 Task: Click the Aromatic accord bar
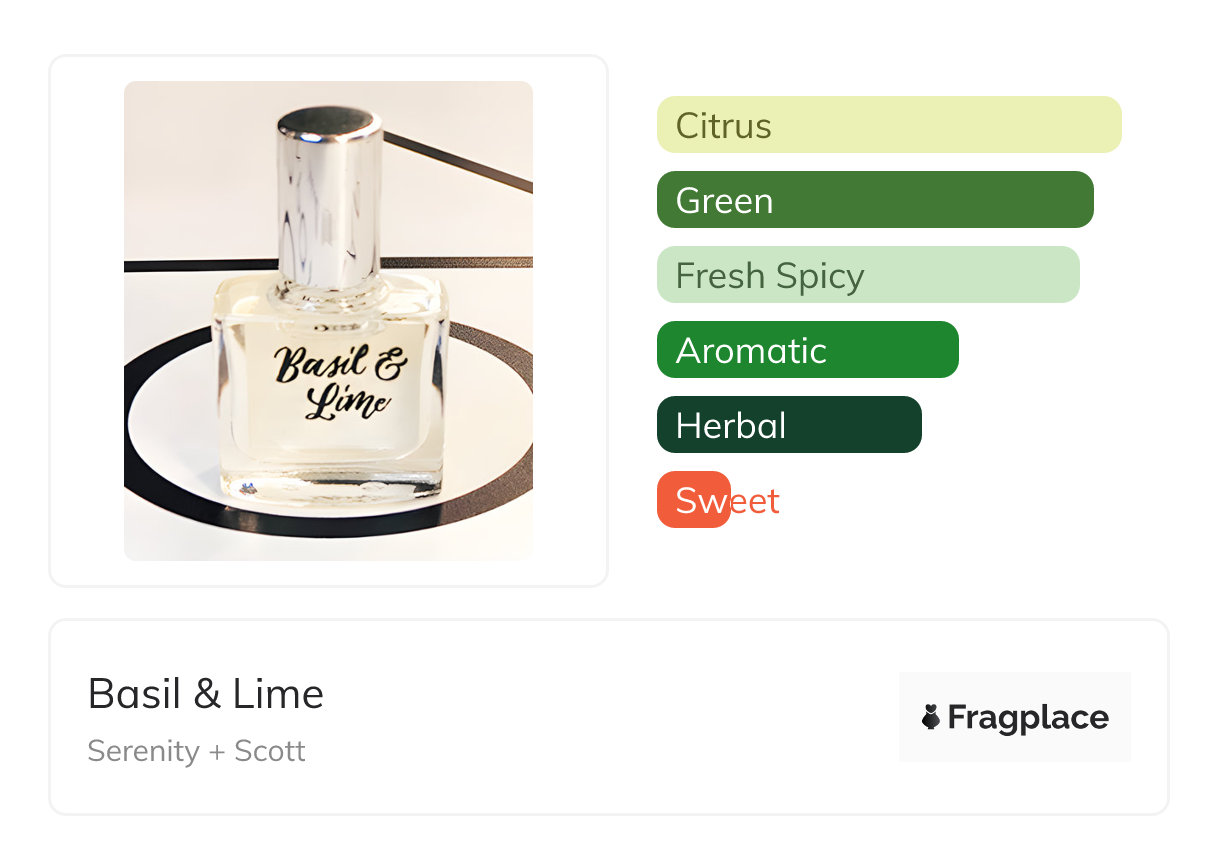click(x=807, y=350)
